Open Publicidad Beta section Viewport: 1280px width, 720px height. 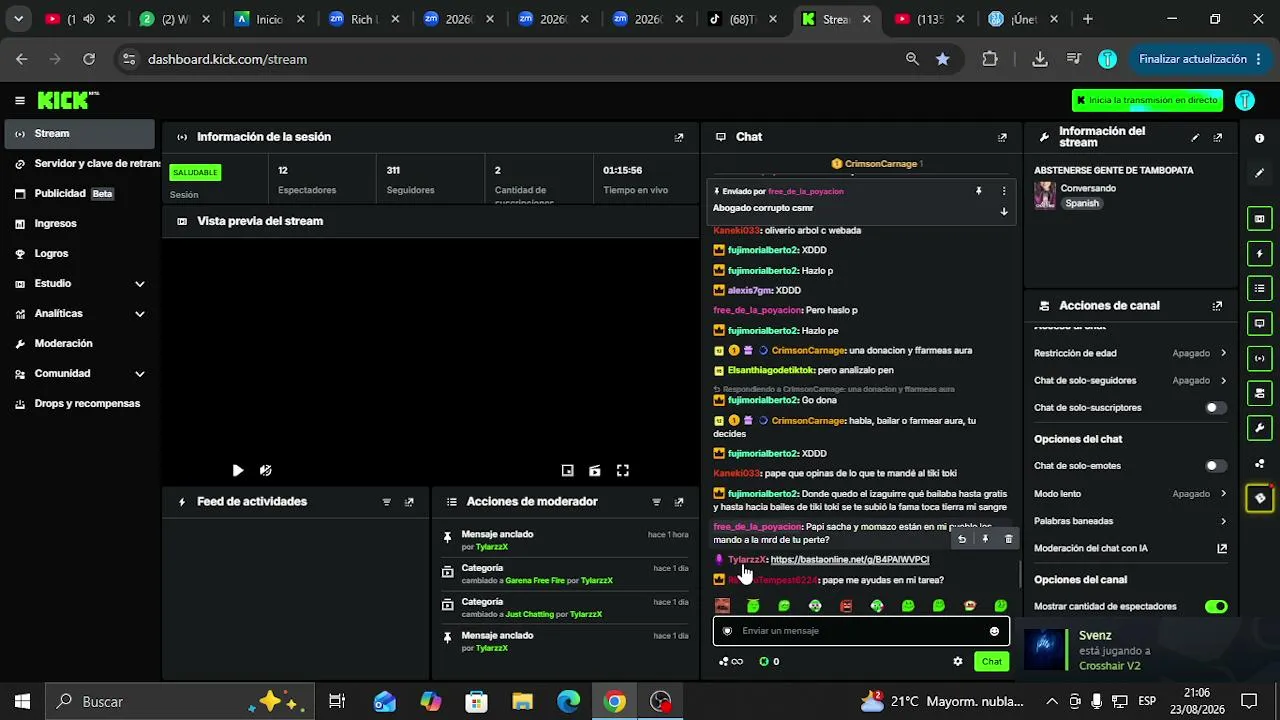[80, 194]
